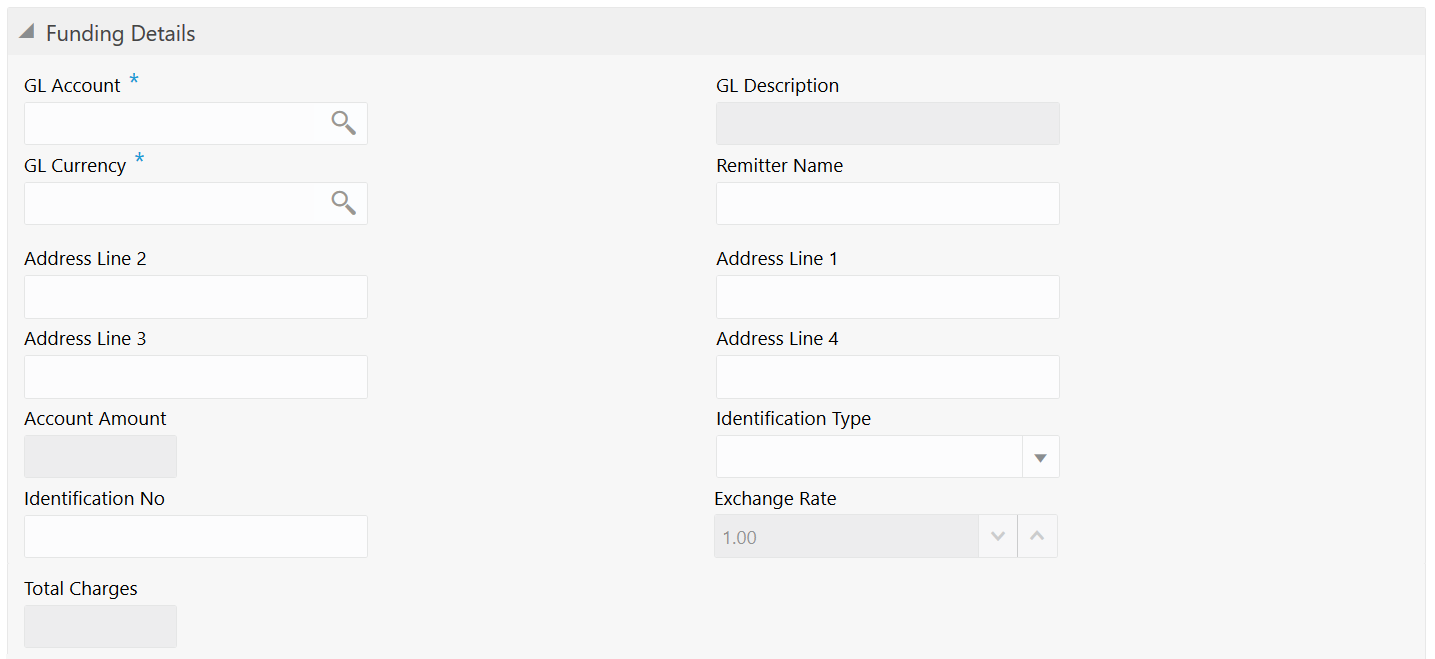Click the Remitter Name input box
The image size is (1435, 659).
coord(887,203)
